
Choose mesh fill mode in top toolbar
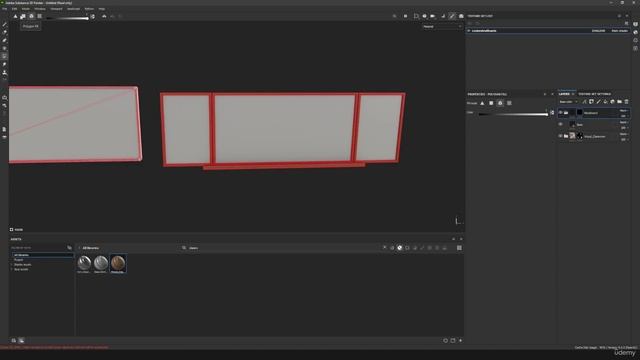tap(31, 16)
